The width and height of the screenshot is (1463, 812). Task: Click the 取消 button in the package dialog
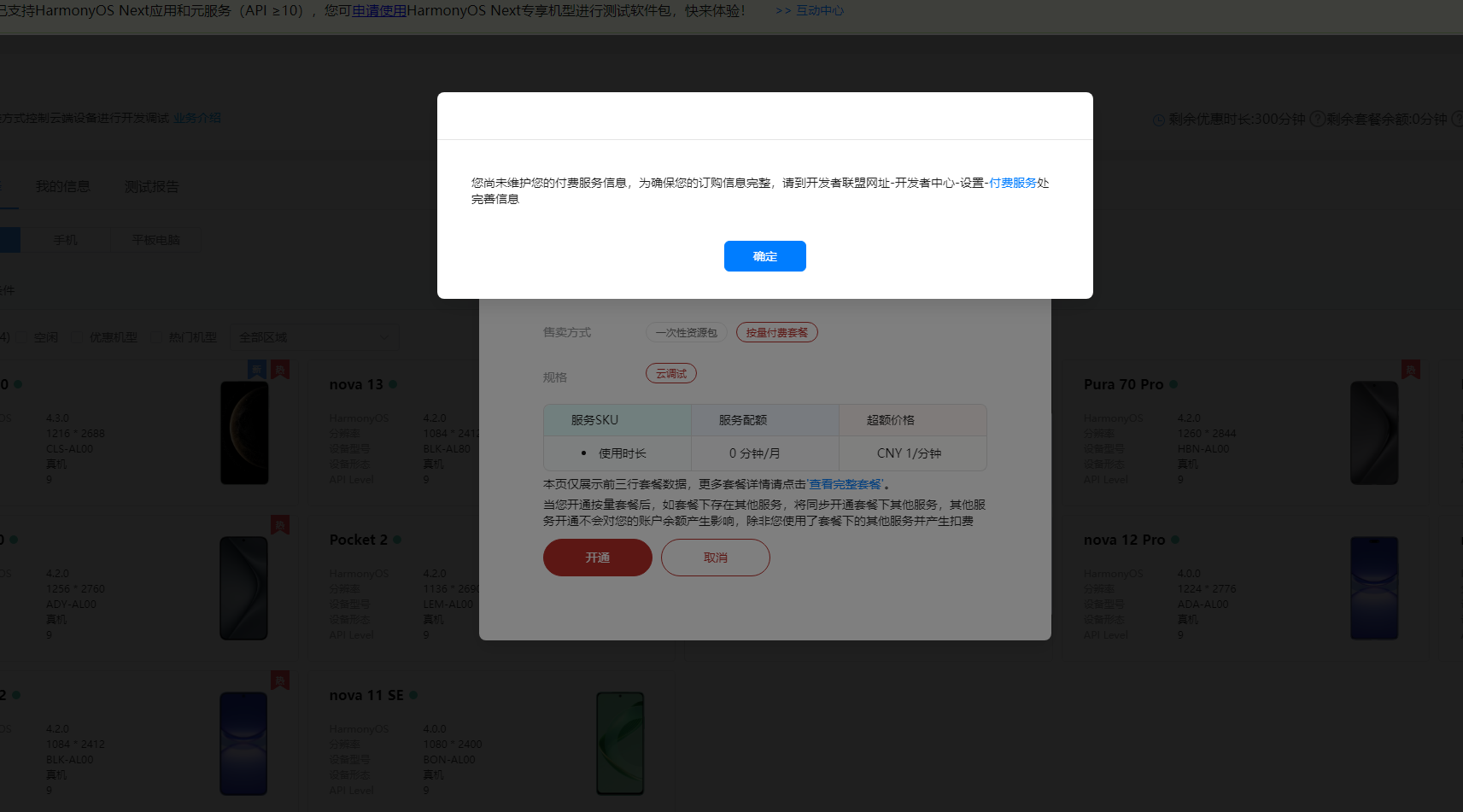click(x=716, y=558)
